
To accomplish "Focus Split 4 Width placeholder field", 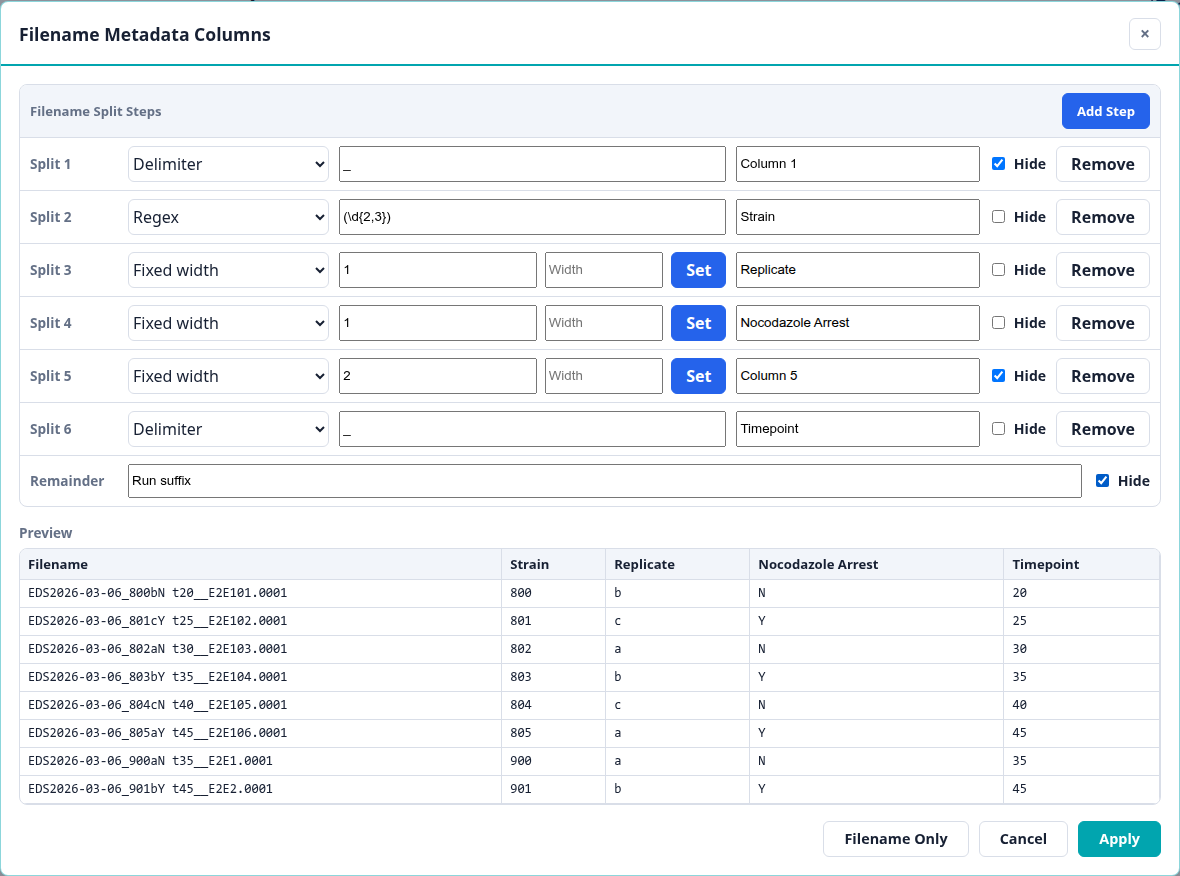I will pyautogui.click(x=604, y=323).
